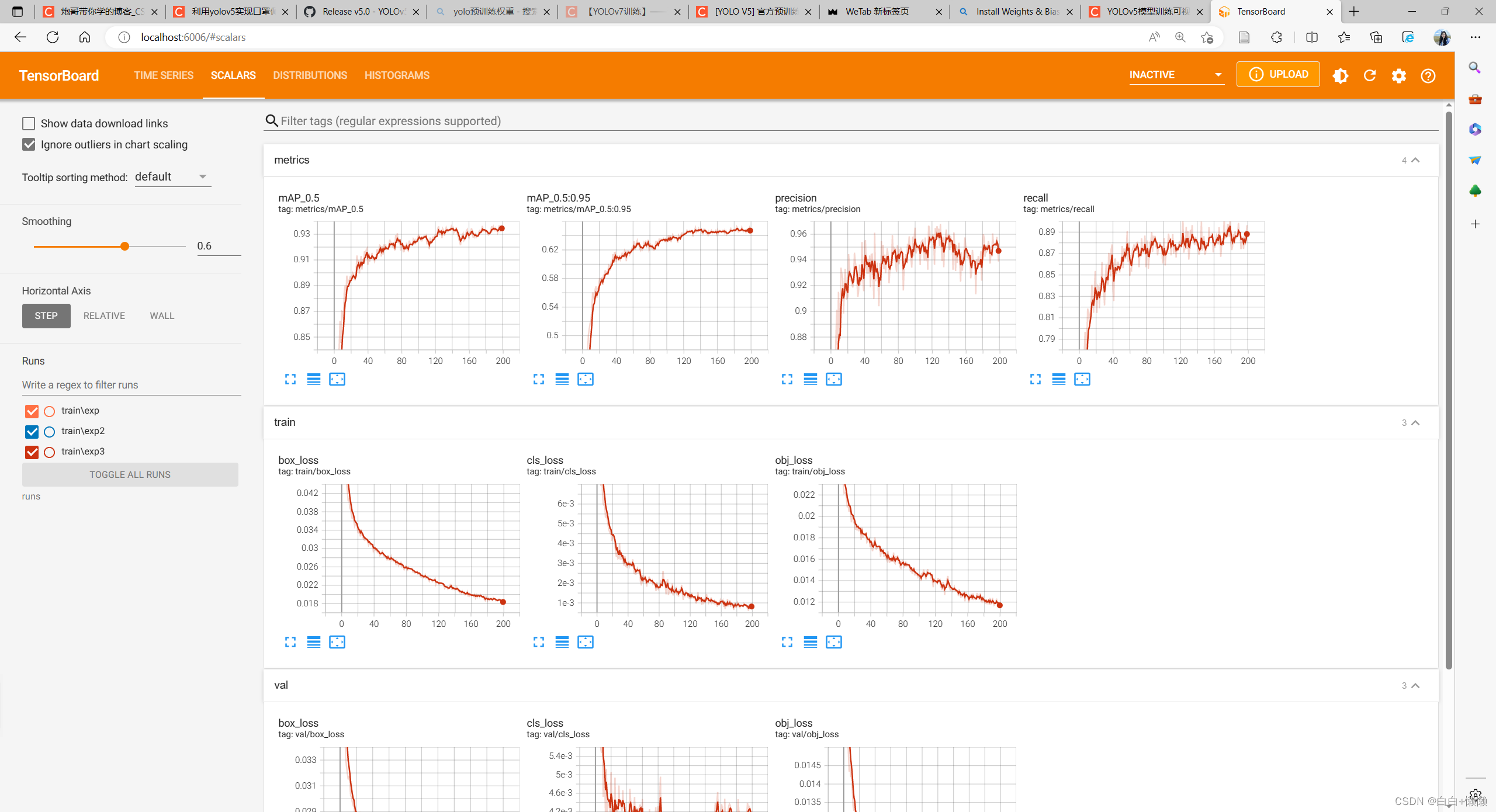Switch to the DISTRIBUTIONS tab

click(x=310, y=75)
